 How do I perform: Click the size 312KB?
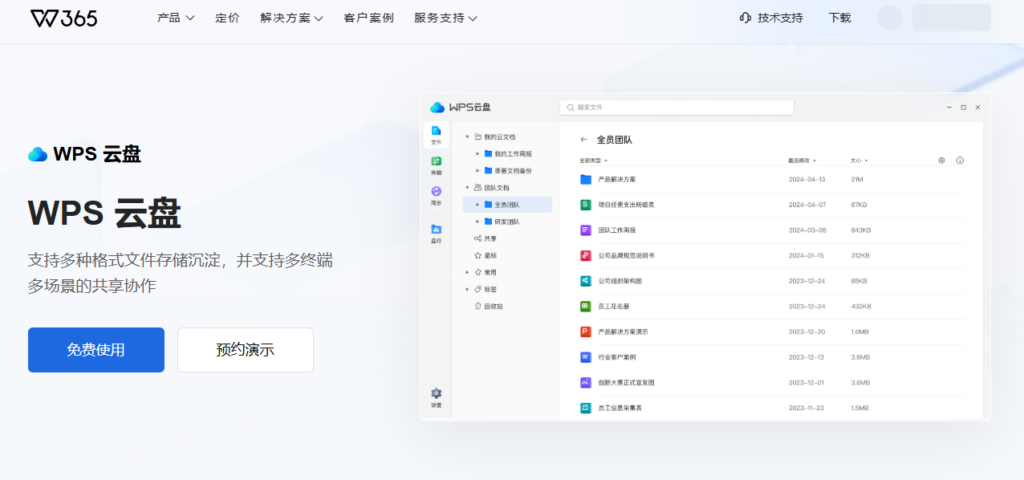(x=861, y=255)
